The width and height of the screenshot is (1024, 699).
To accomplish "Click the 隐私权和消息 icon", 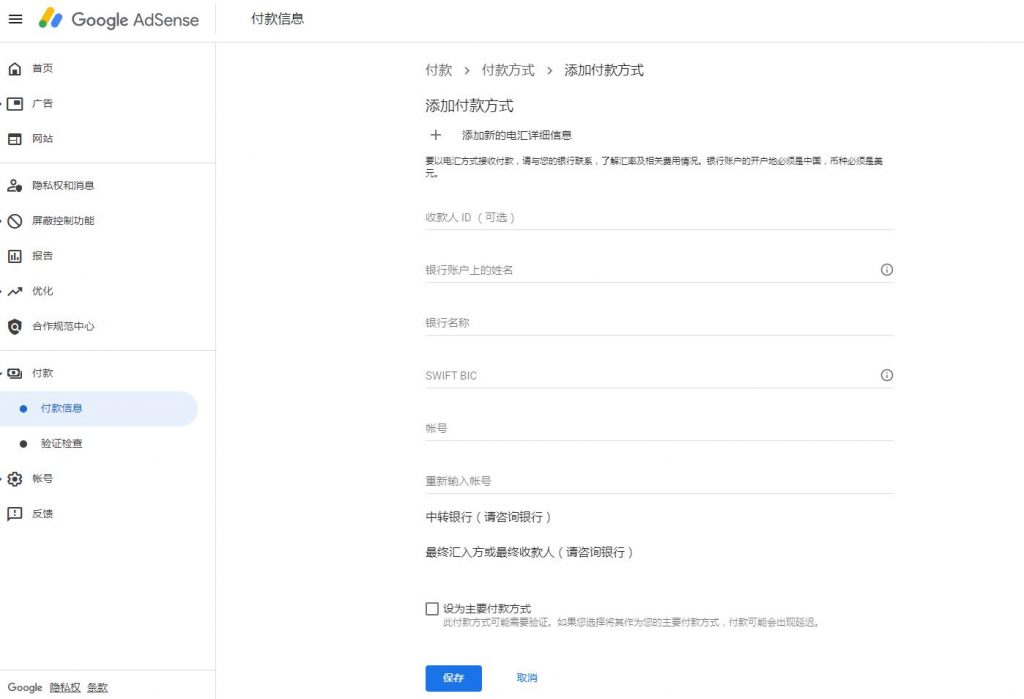I will pos(14,186).
